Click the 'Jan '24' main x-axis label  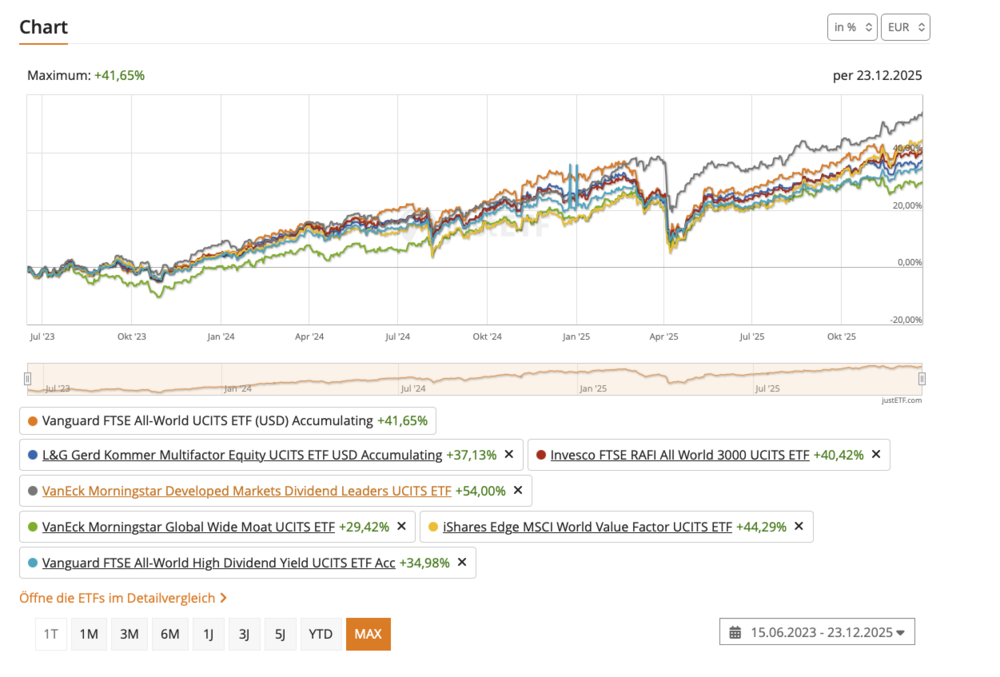tap(221, 337)
